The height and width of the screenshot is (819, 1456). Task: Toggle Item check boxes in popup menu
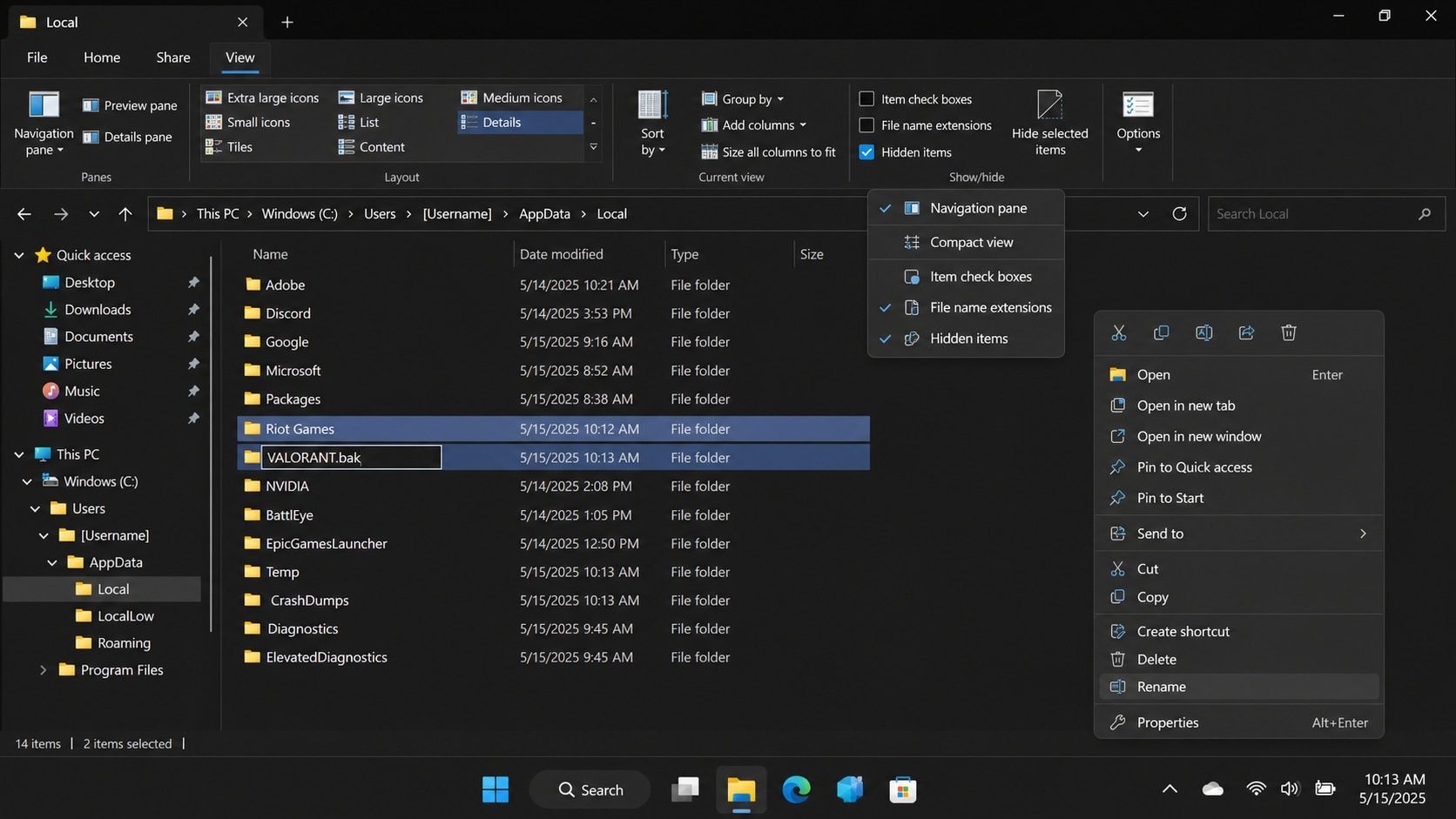966,276
